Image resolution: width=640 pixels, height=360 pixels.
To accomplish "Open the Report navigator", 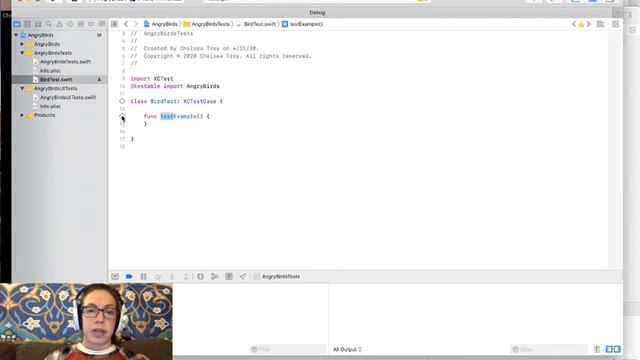I will pyautogui.click(x=102, y=24).
